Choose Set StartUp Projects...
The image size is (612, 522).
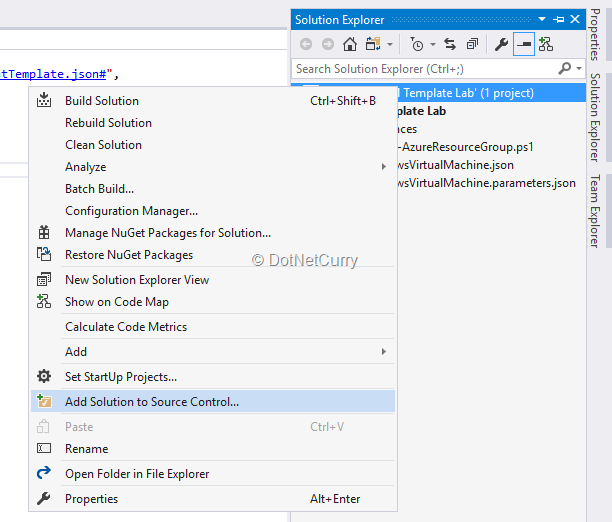[x=213, y=377]
